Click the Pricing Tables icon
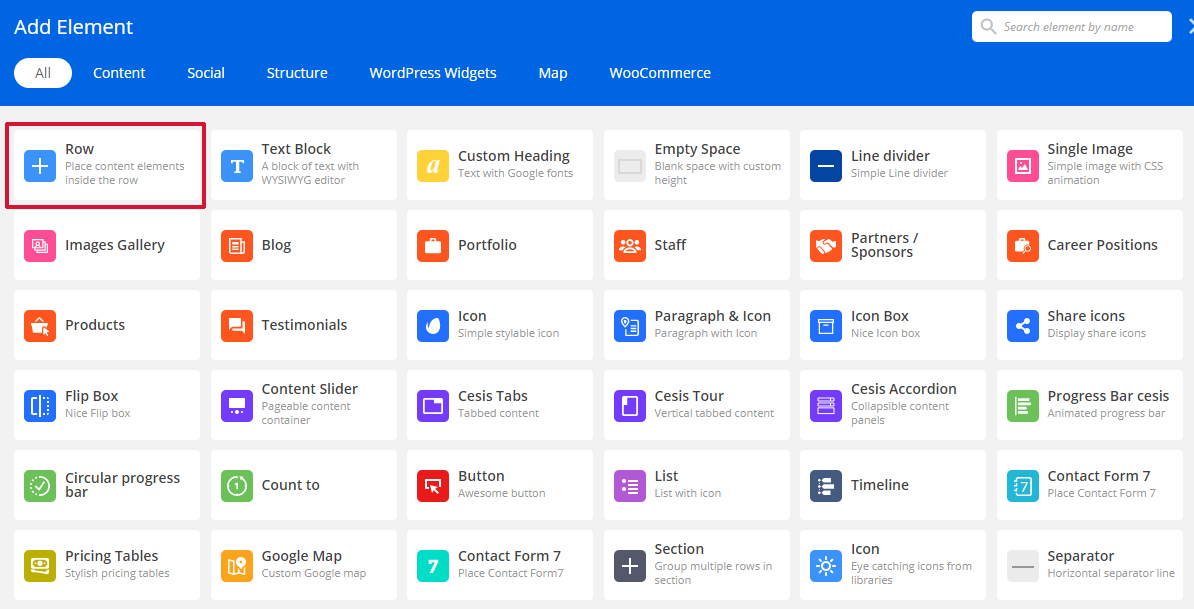This screenshot has height=609, width=1194. pos(40,565)
